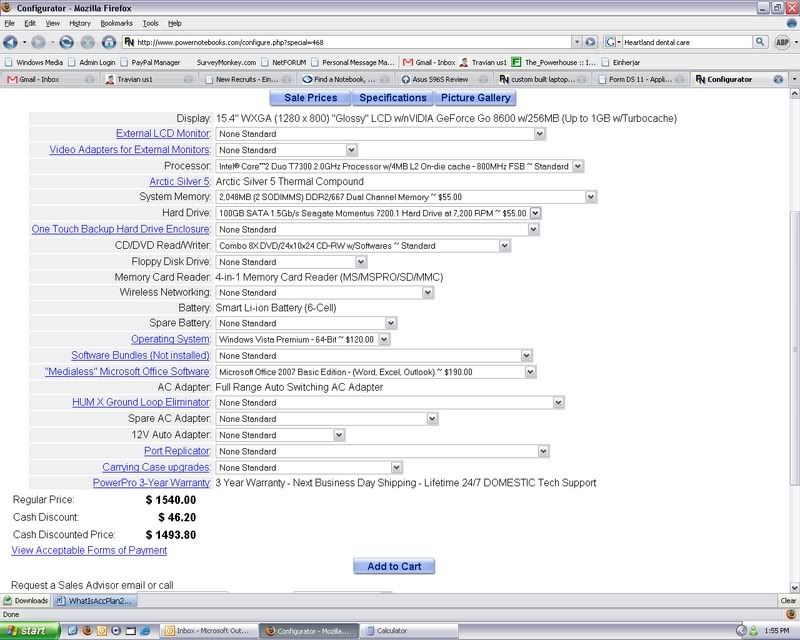Click the Specifications button

pyautogui.click(x=392, y=98)
